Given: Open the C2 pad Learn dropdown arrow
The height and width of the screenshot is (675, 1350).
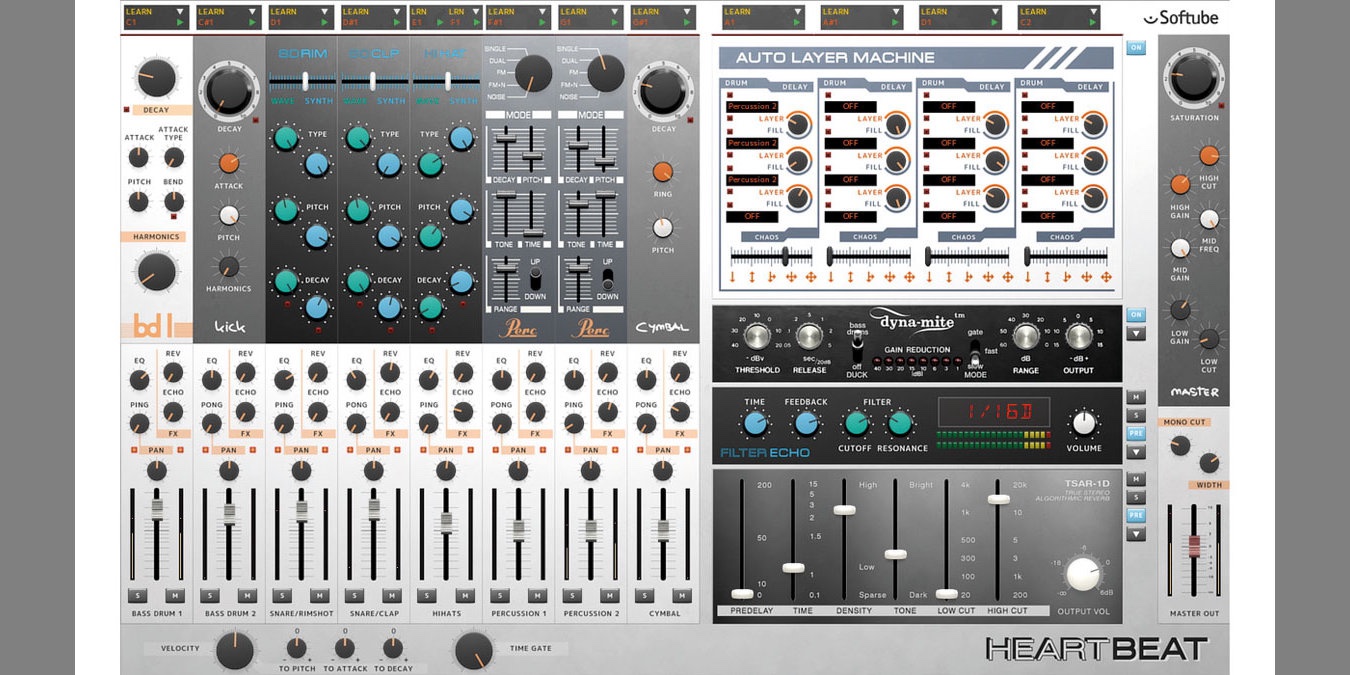Looking at the screenshot, I should point(1092,11).
